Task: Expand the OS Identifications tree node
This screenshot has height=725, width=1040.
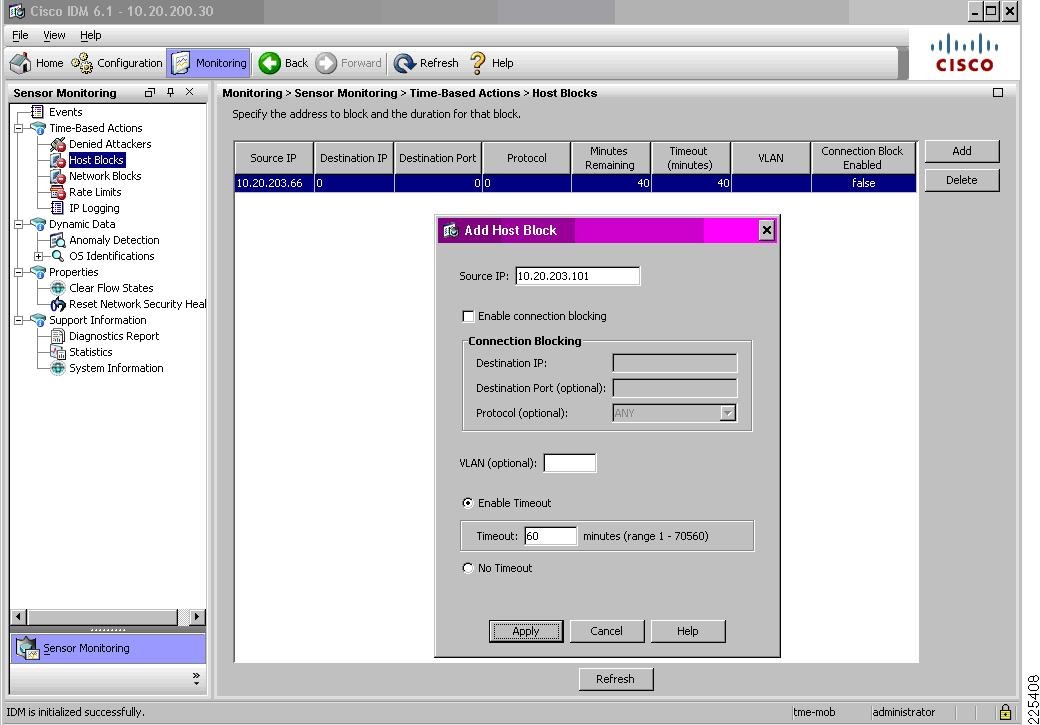Action: 39,256
